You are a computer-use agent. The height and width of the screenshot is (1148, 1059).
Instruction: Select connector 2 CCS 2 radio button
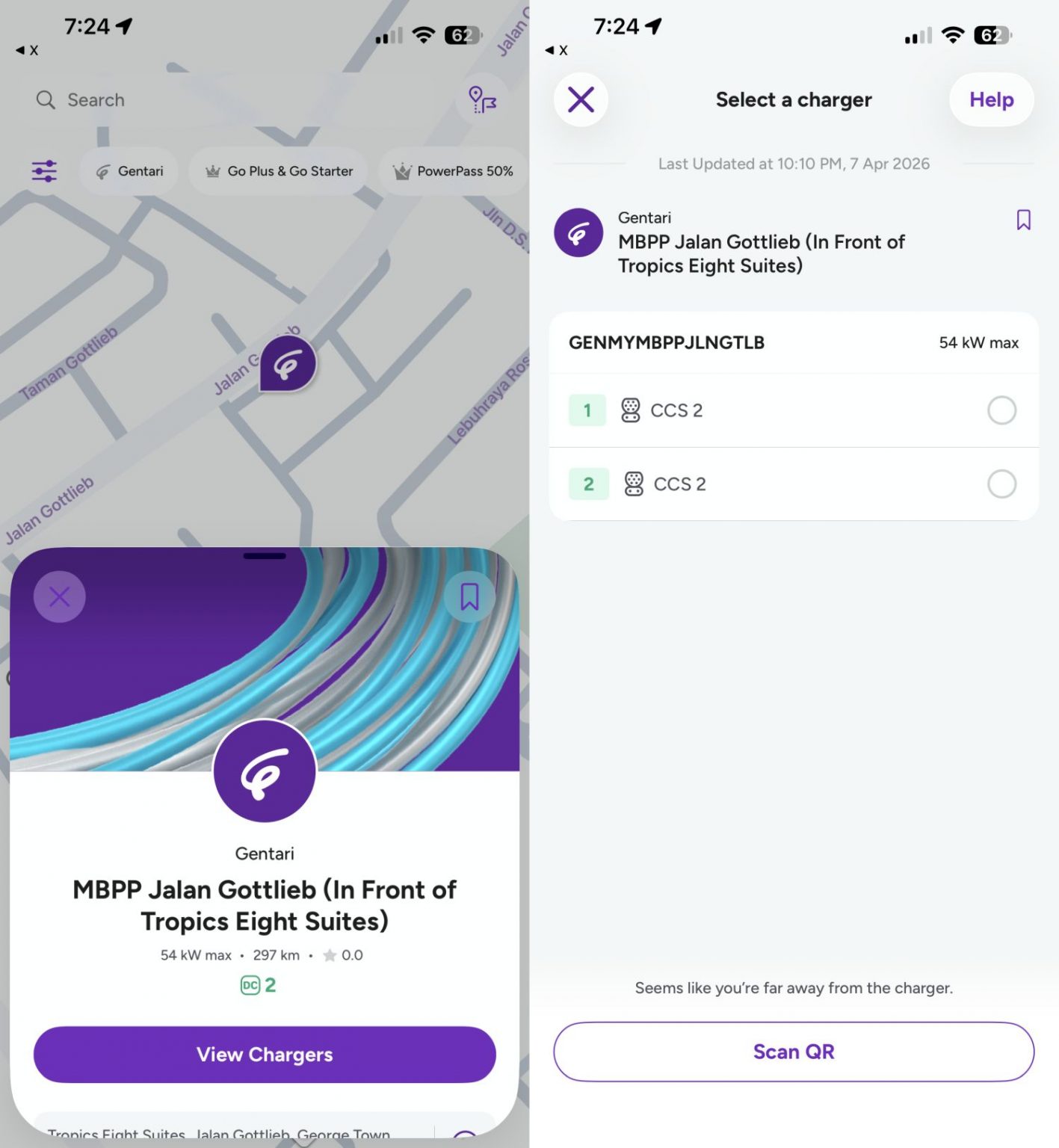(x=1001, y=484)
